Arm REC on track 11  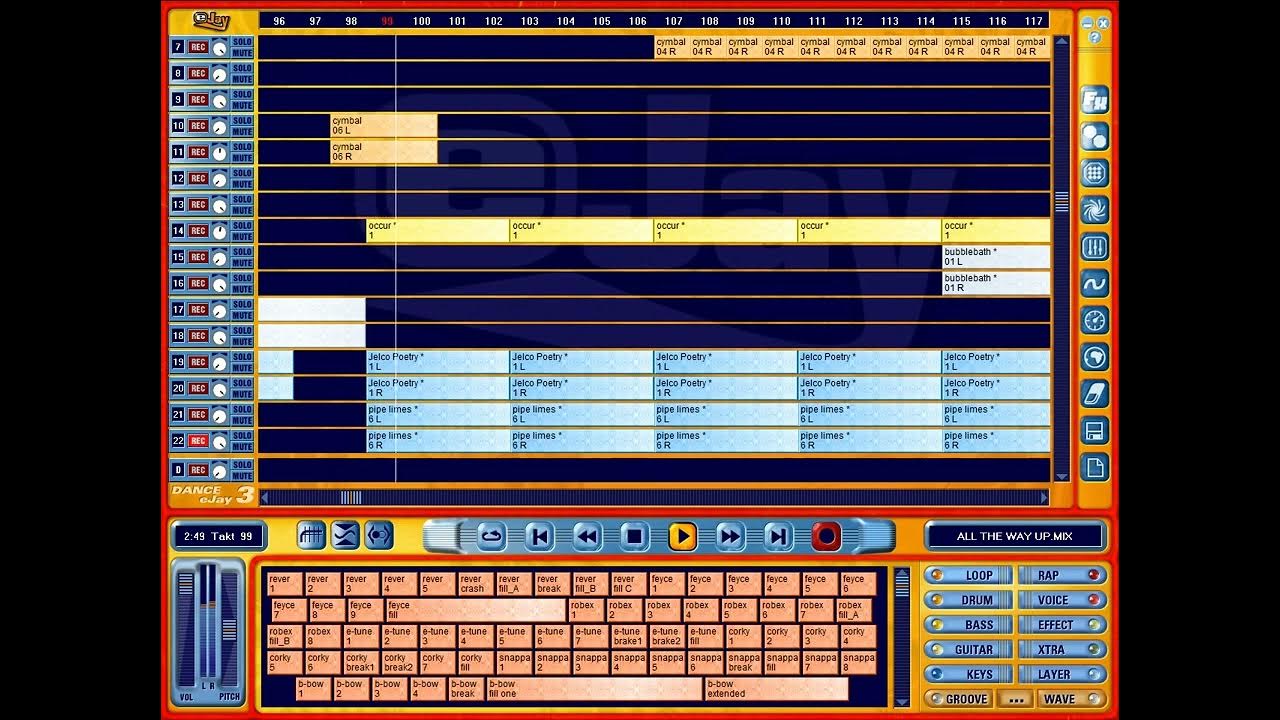click(x=198, y=152)
